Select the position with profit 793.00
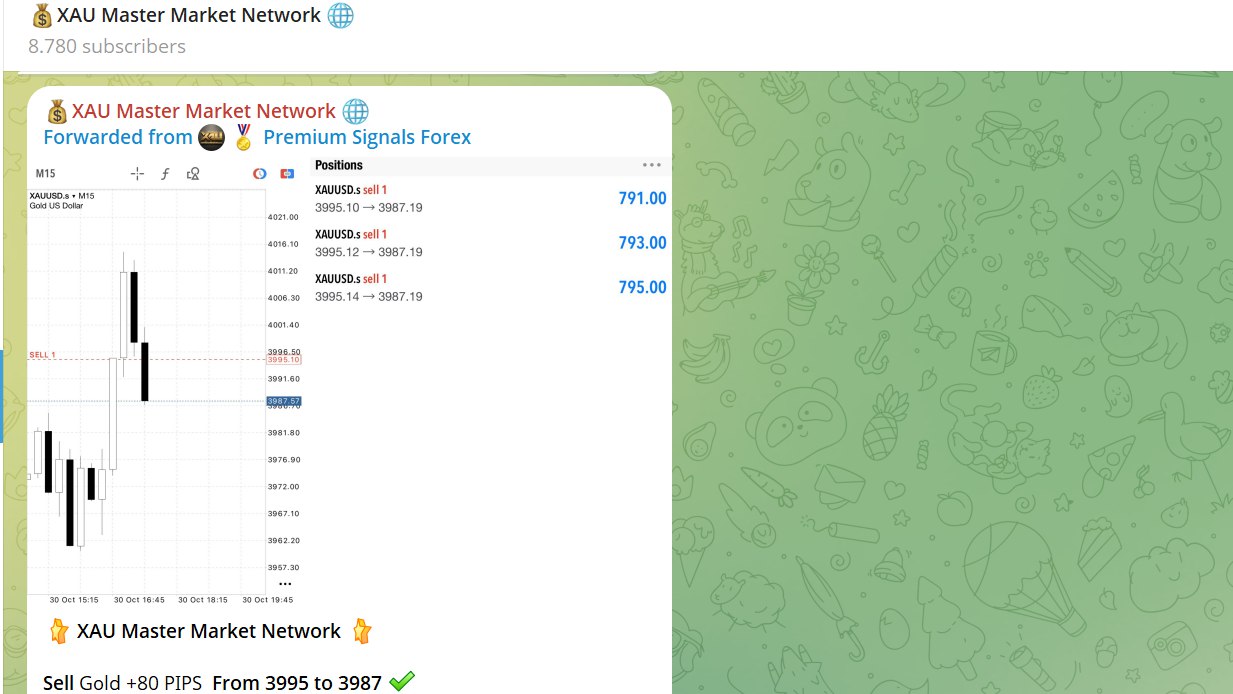 (490, 243)
